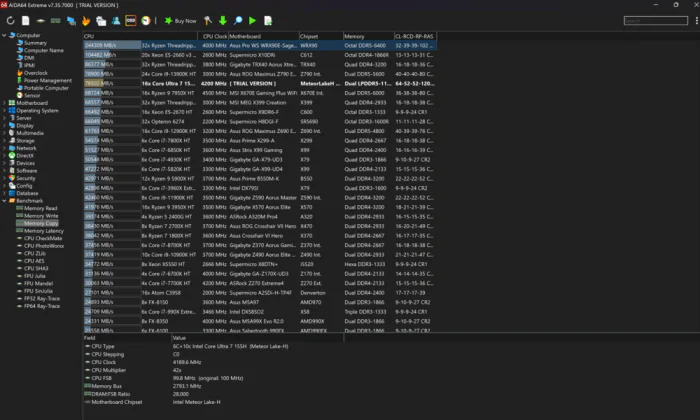Expand the Storage tree node
The height and width of the screenshot is (420, 700).
4,141
